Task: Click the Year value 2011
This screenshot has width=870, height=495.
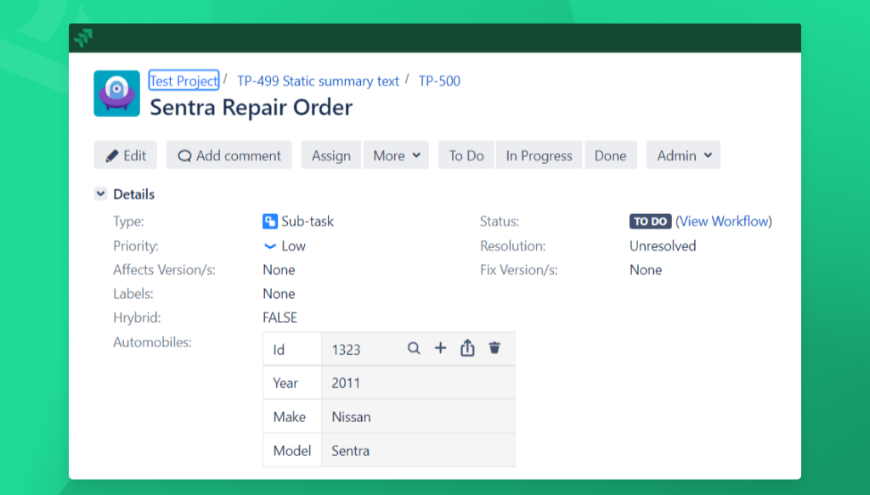Action: click(x=346, y=383)
